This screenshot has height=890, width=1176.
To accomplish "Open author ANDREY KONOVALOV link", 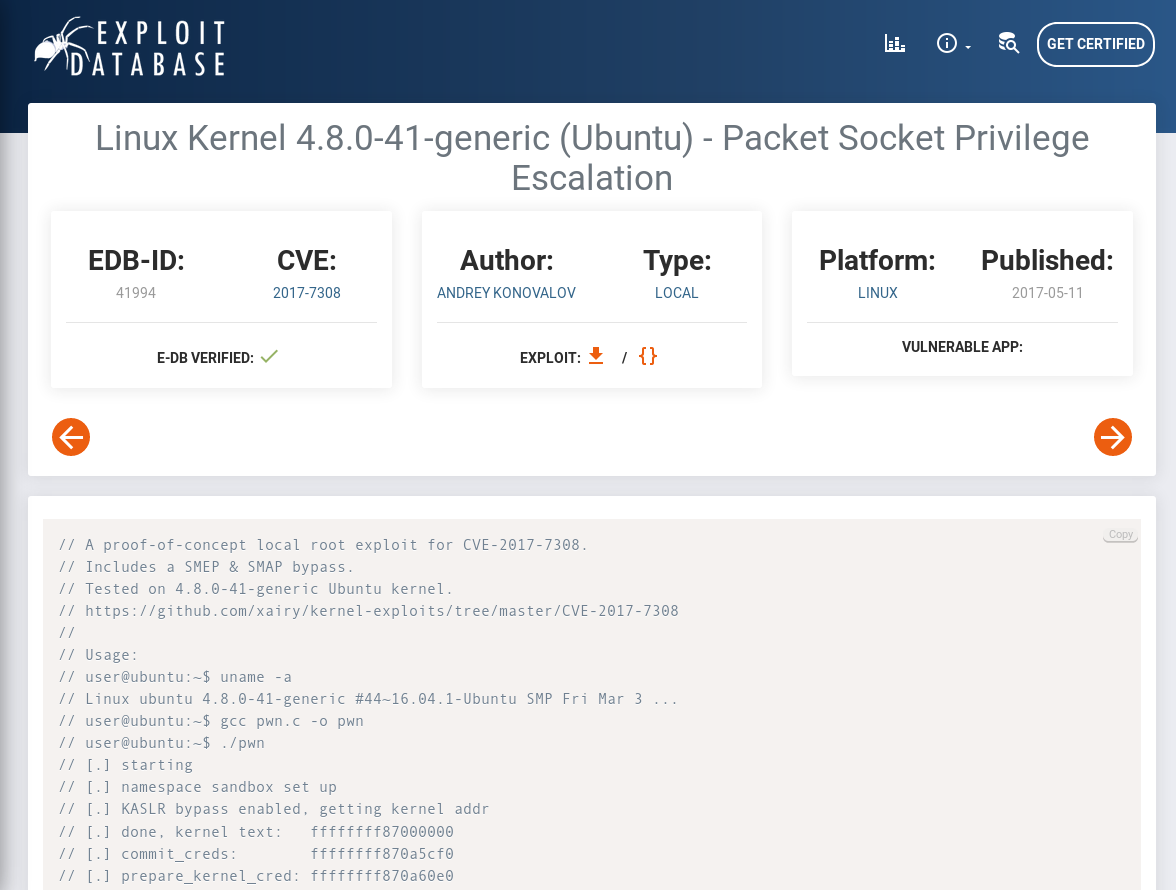I will 506,293.
